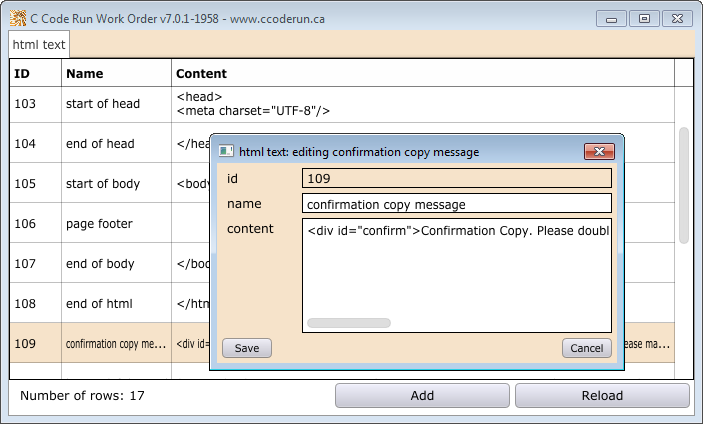Save the confirmation copy message edits
The width and height of the screenshot is (703, 424).
click(246, 348)
